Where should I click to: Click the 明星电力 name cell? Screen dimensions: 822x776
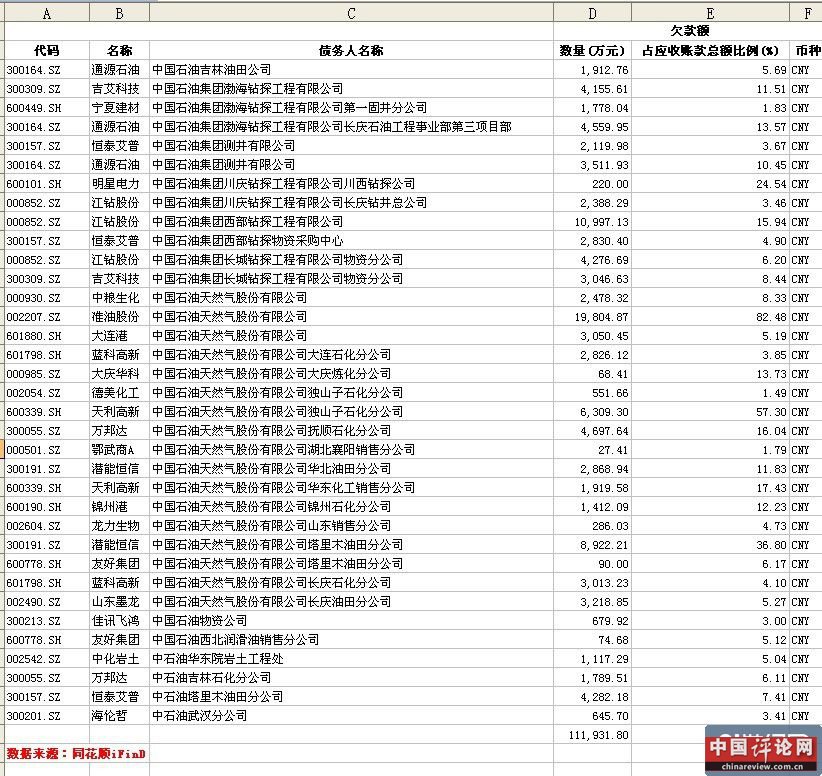(x=120, y=184)
